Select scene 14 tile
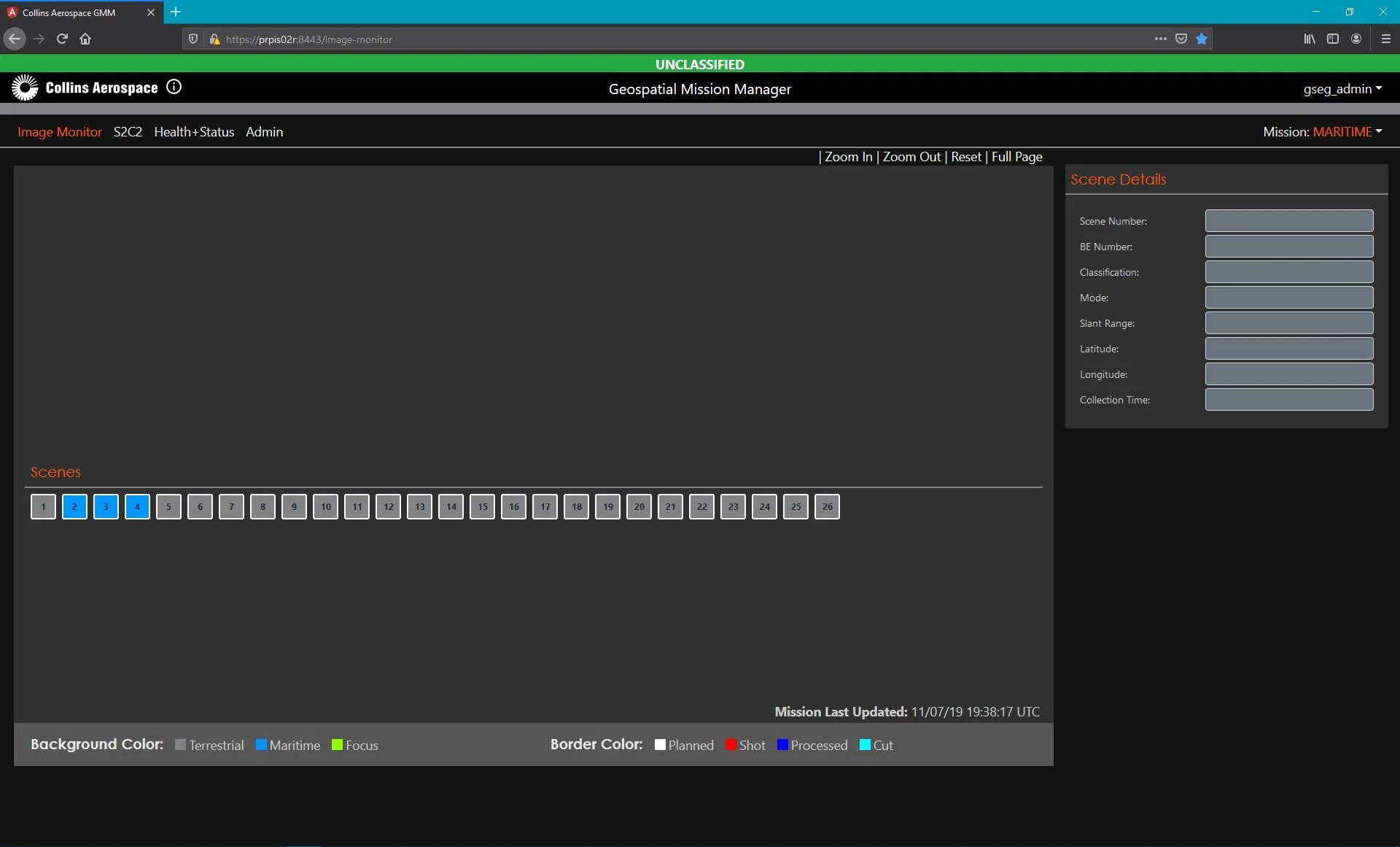The height and width of the screenshot is (847, 1400). coord(451,507)
